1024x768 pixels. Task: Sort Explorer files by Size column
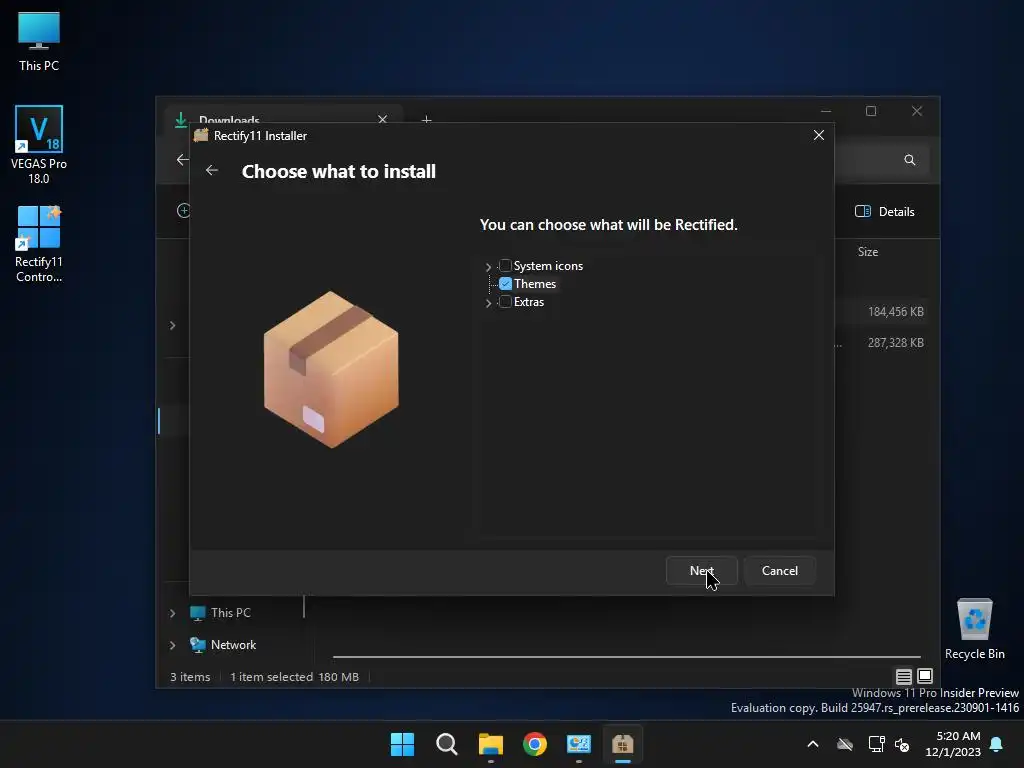(868, 251)
